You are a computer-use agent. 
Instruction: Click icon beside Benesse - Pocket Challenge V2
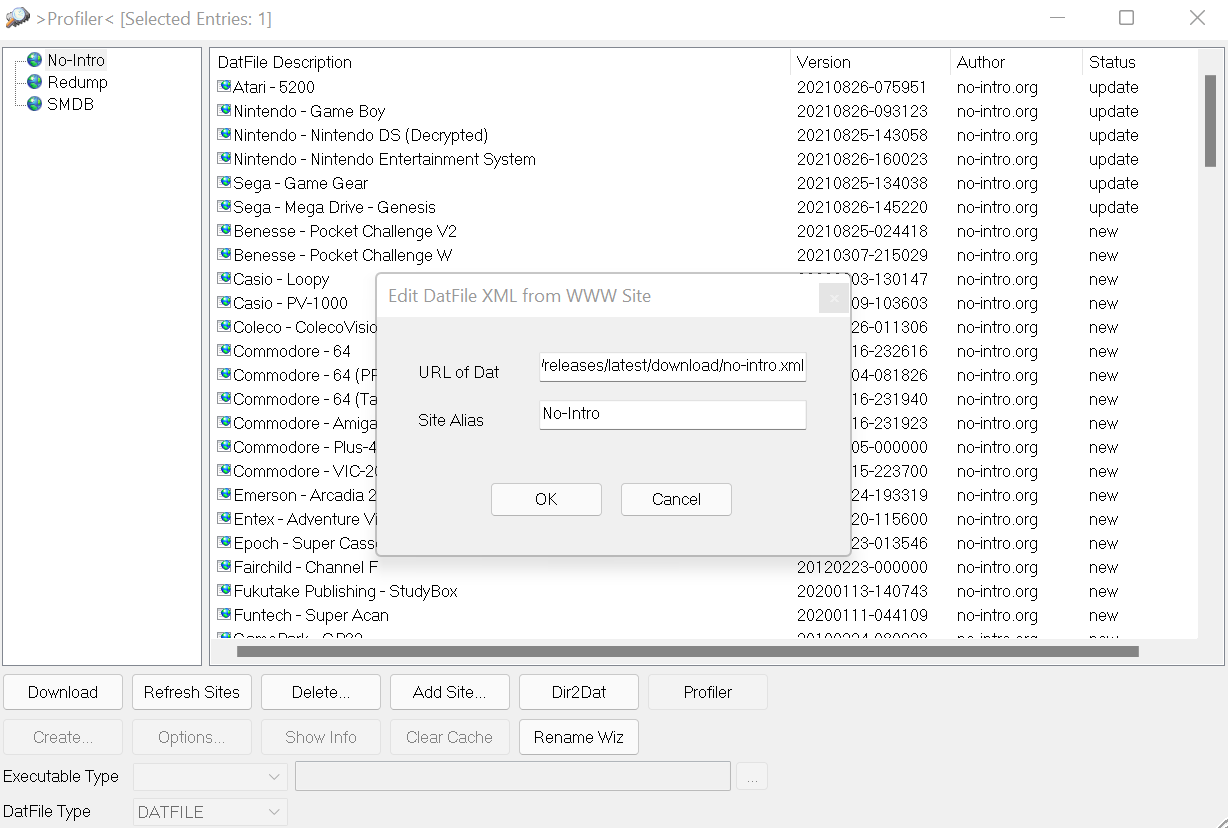(x=225, y=230)
